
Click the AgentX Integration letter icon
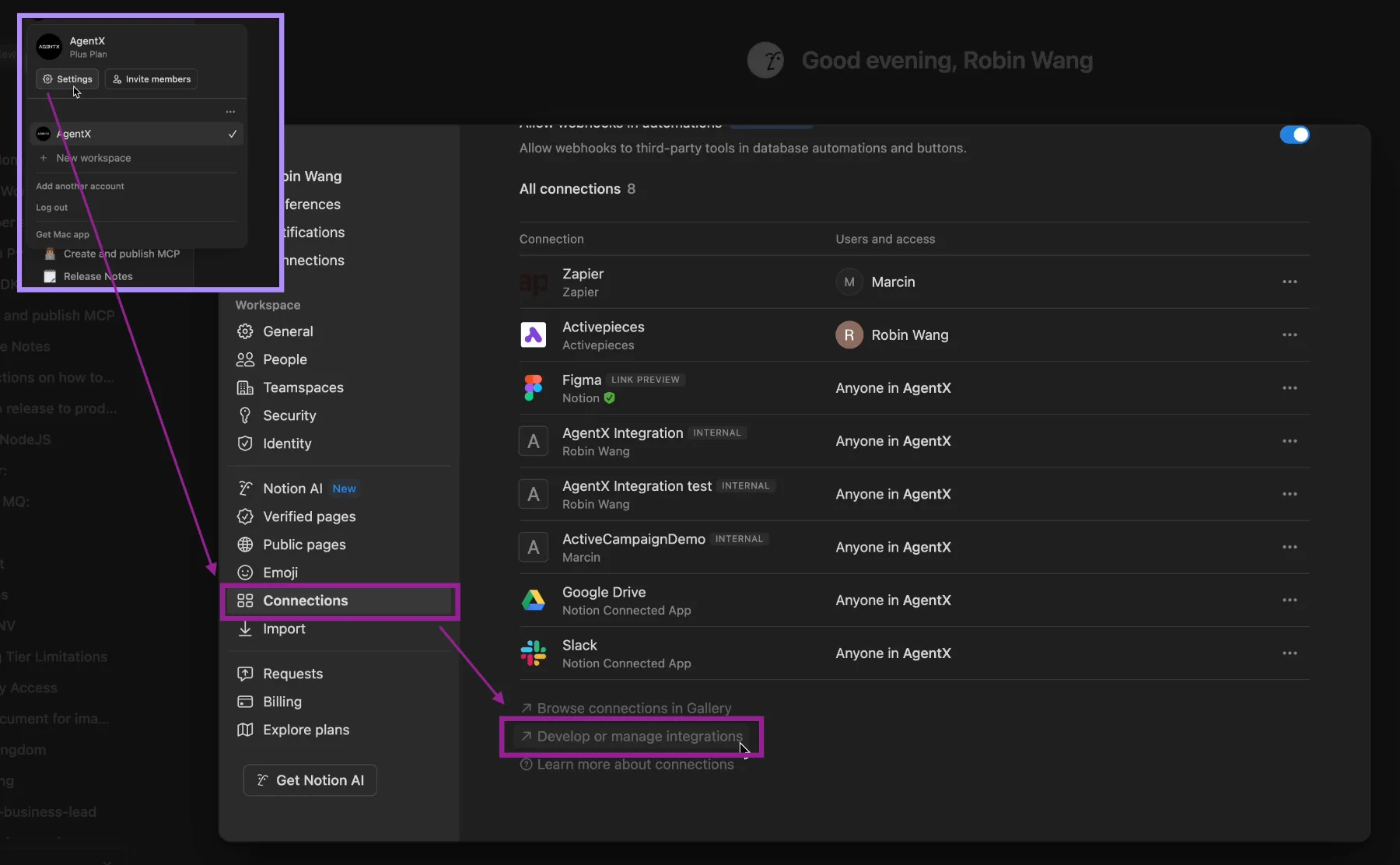tap(534, 441)
